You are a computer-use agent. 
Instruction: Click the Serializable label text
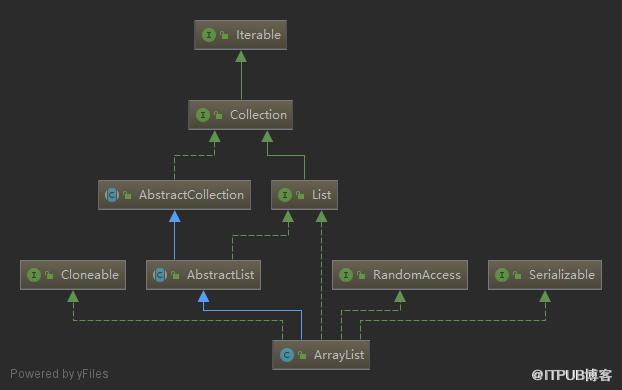point(562,275)
